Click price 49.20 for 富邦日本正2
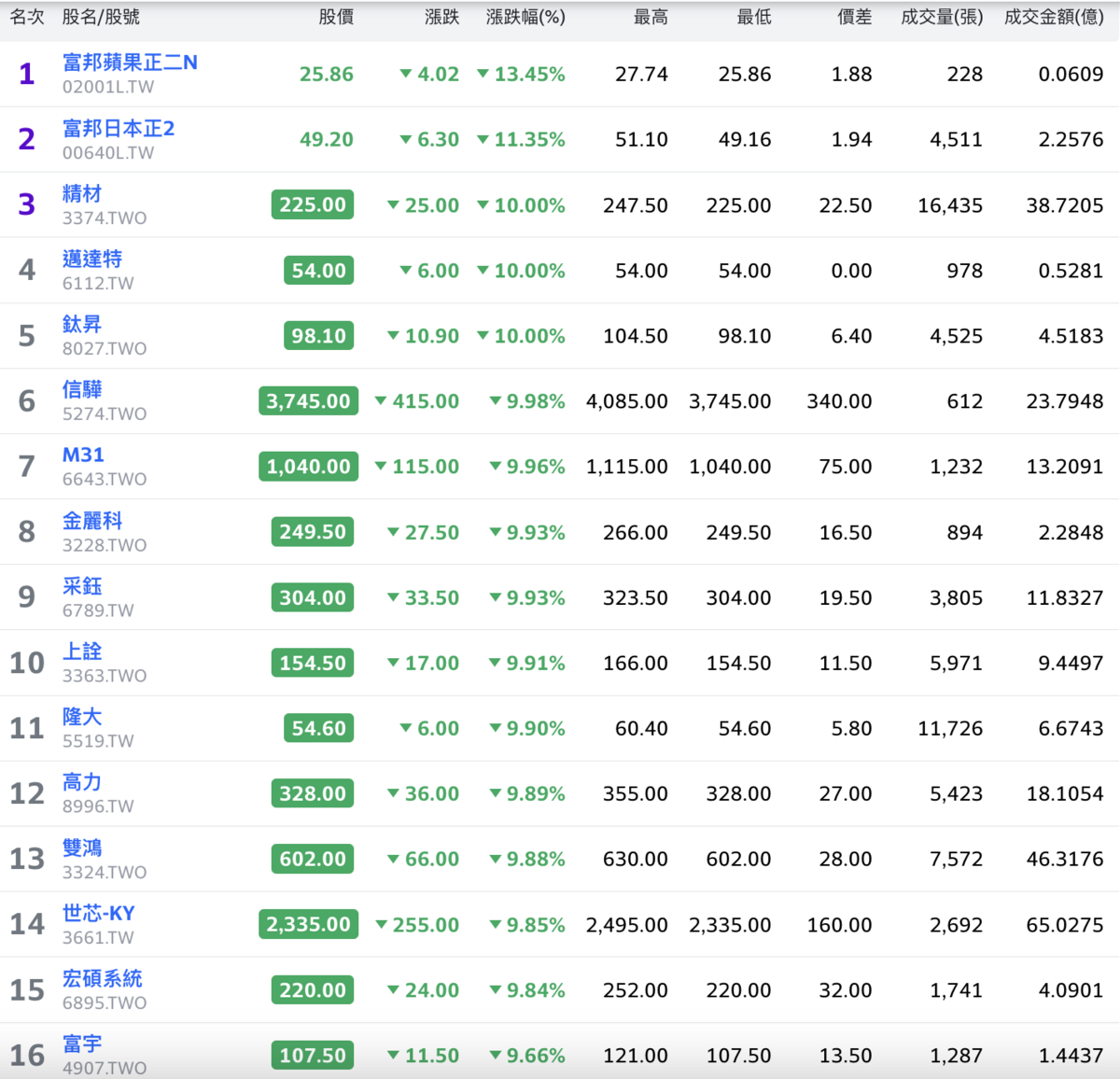 coord(327,140)
